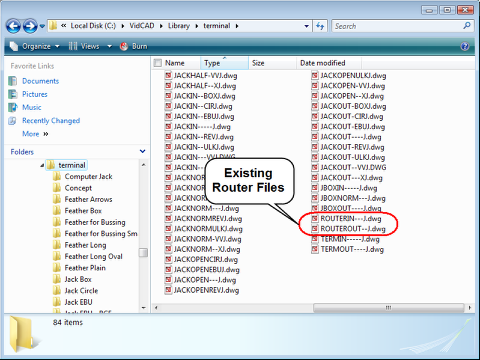Select Computer Jack folder in tree
This screenshot has height=360, width=480.
[88, 177]
